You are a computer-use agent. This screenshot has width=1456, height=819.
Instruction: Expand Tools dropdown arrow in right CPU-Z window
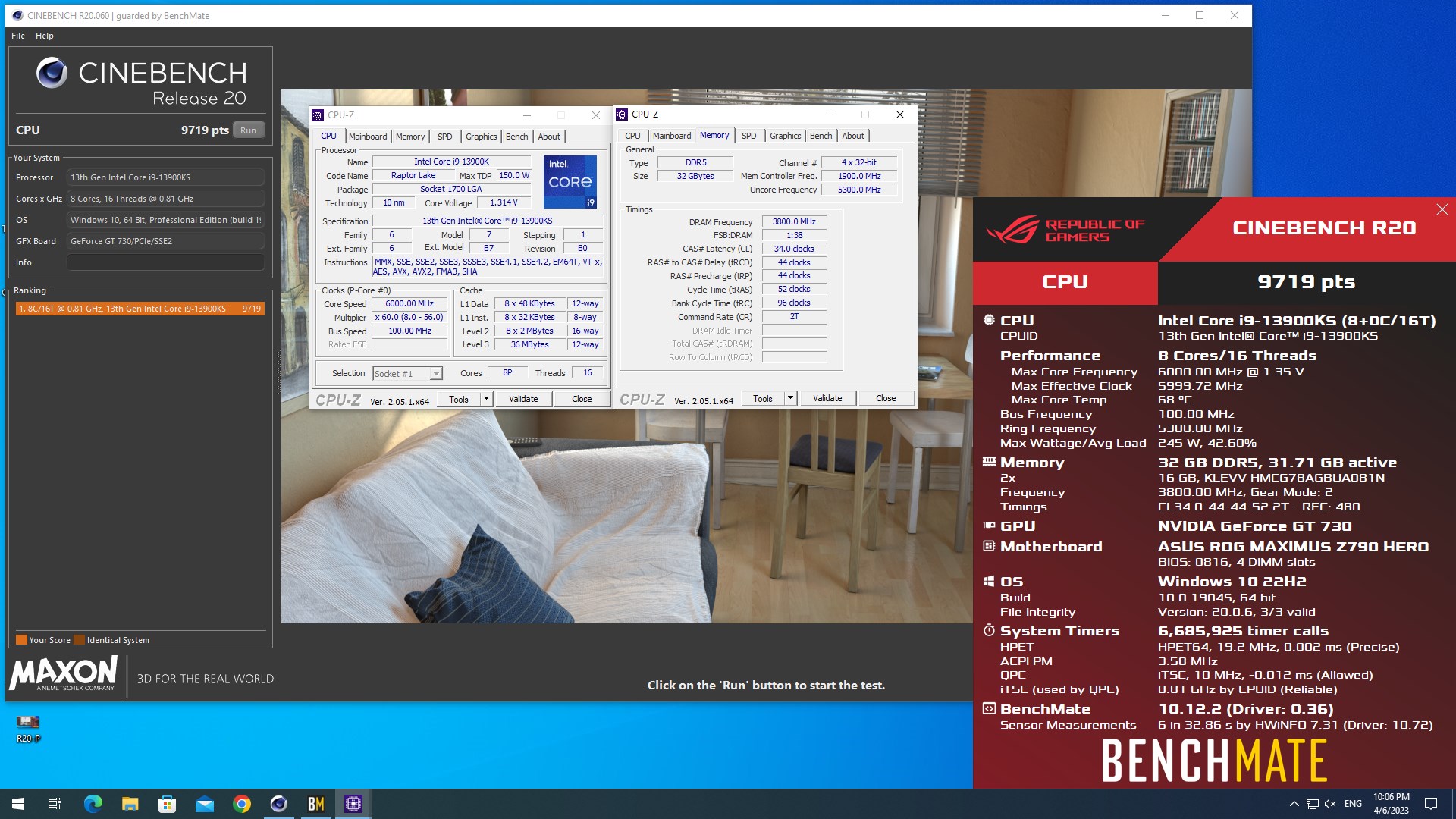[790, 399]
